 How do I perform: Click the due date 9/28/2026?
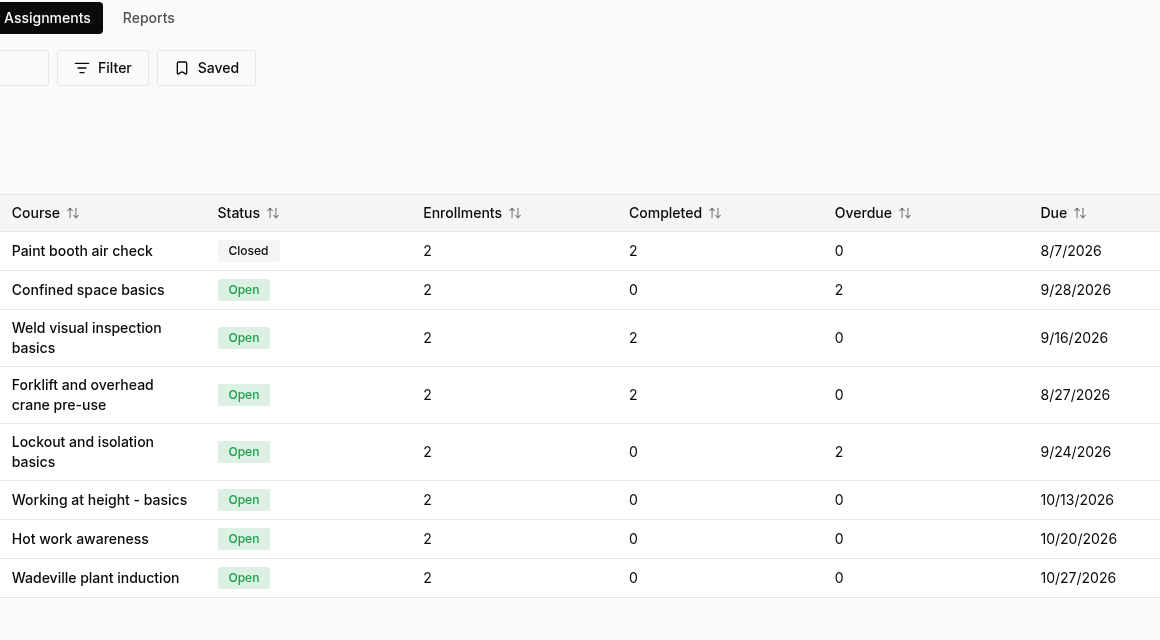(x=1075, y=290)
